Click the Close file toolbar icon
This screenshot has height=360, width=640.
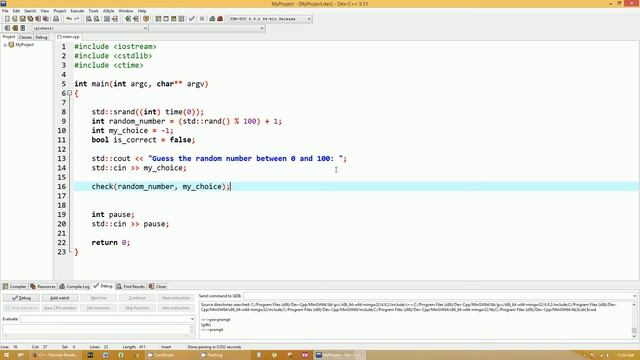38,19
